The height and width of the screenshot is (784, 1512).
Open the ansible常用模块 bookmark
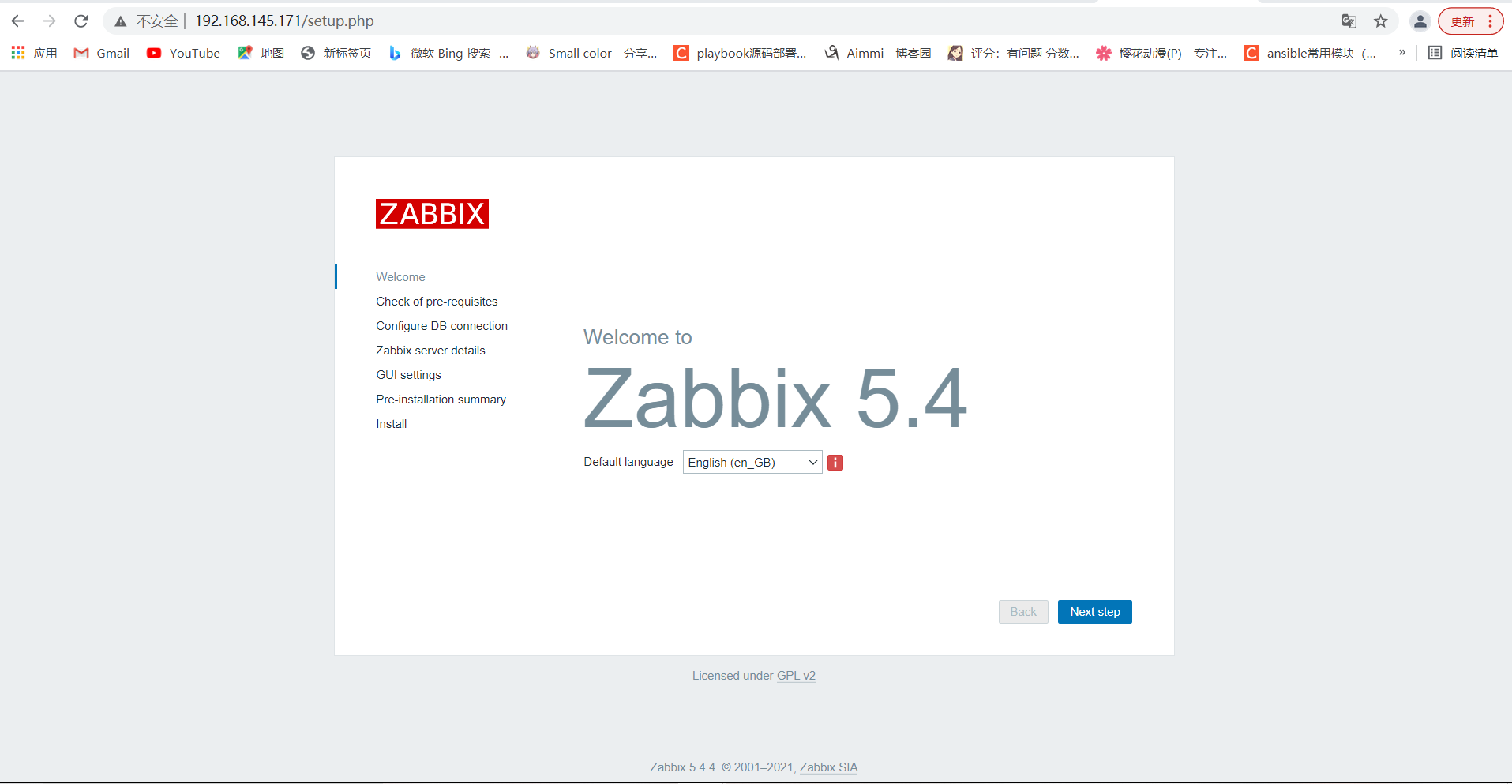pos(1310,53)
